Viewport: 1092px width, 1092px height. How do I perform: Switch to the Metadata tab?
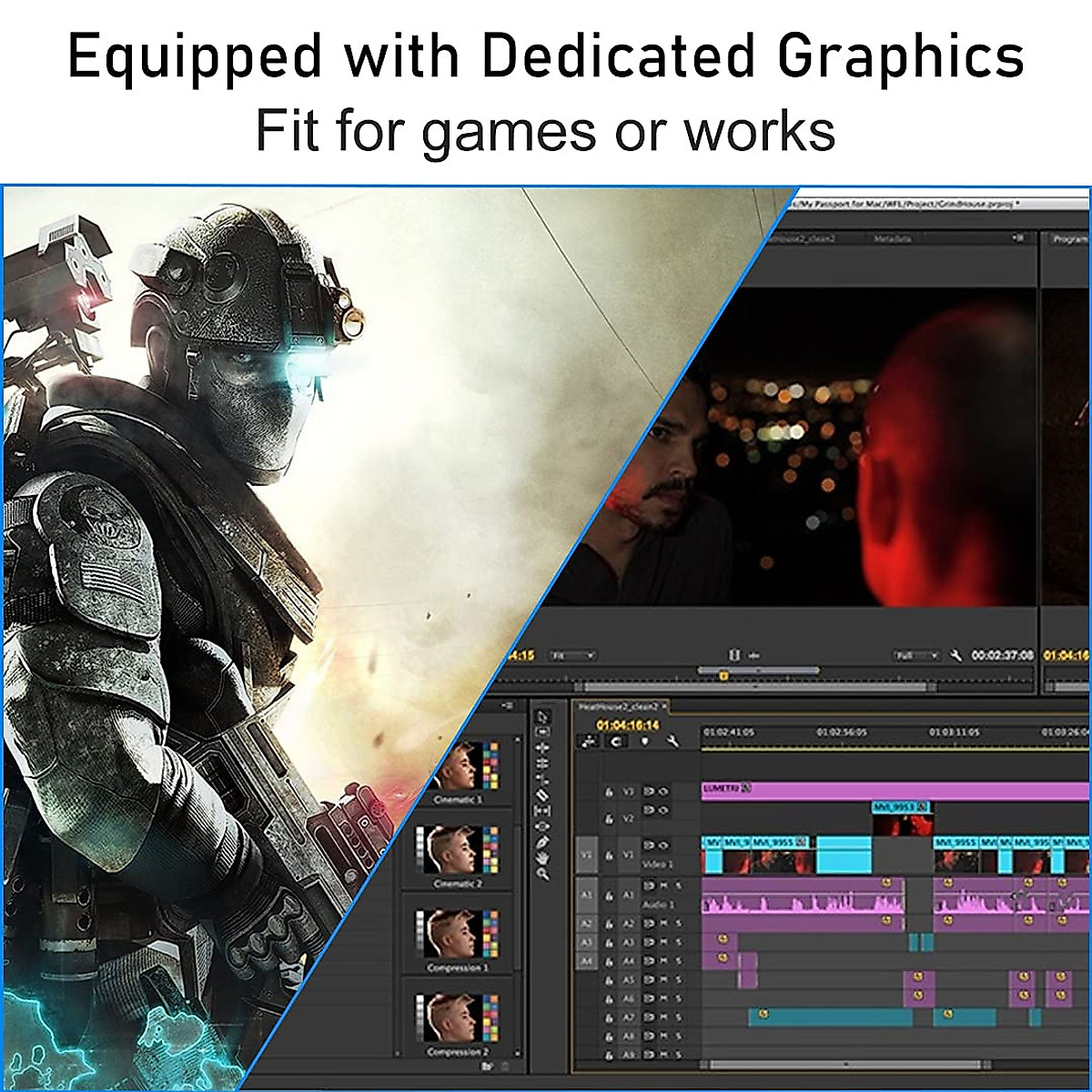tap(893, 238)
